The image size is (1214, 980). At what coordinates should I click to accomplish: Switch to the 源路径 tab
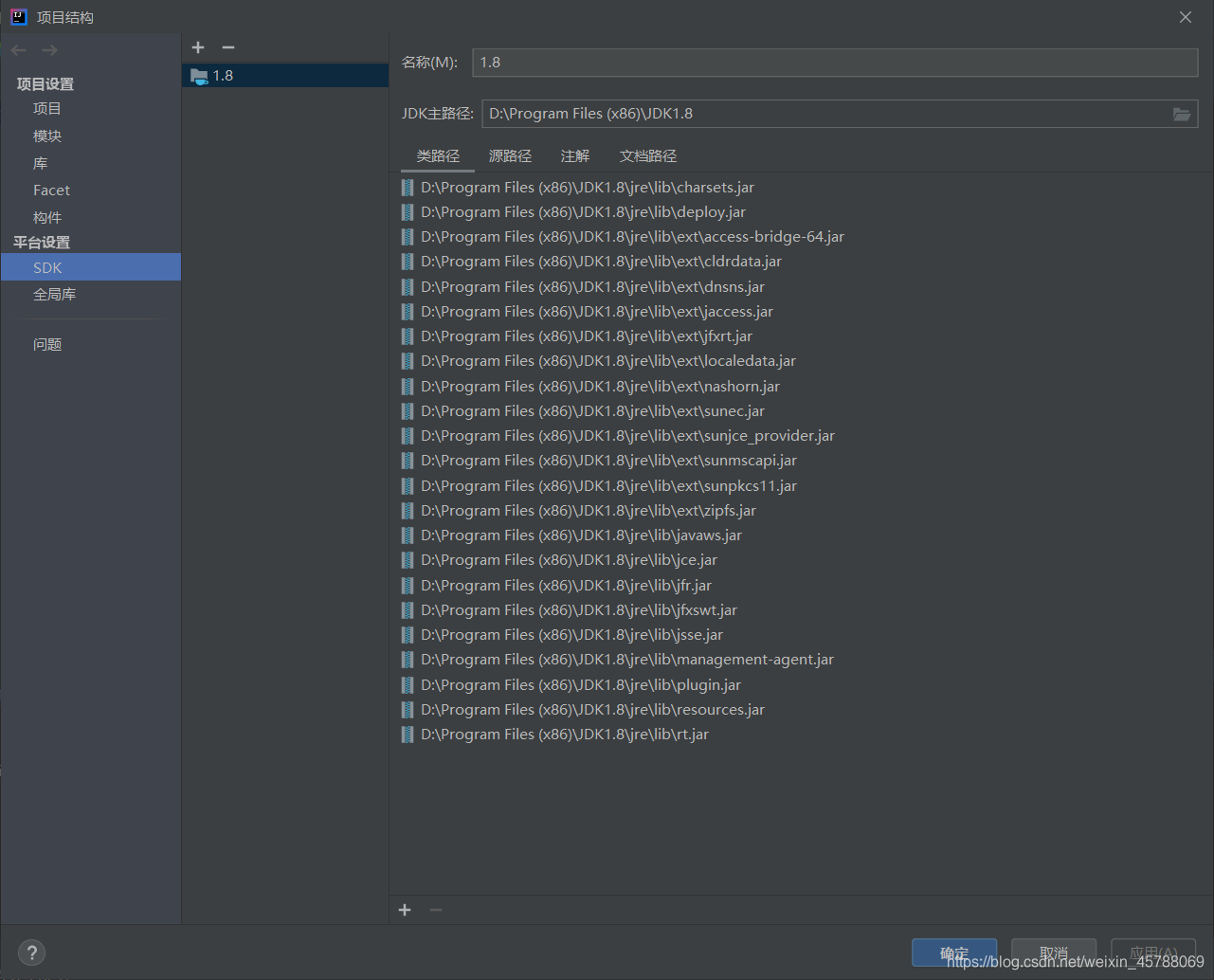[x=510, y=156]
